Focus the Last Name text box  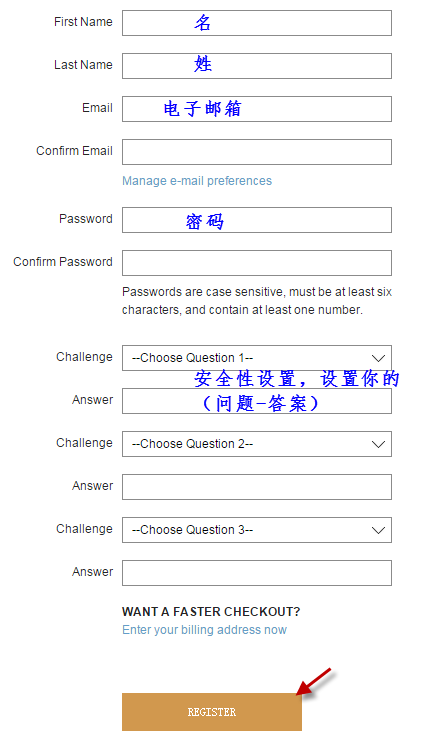(257, 66)
